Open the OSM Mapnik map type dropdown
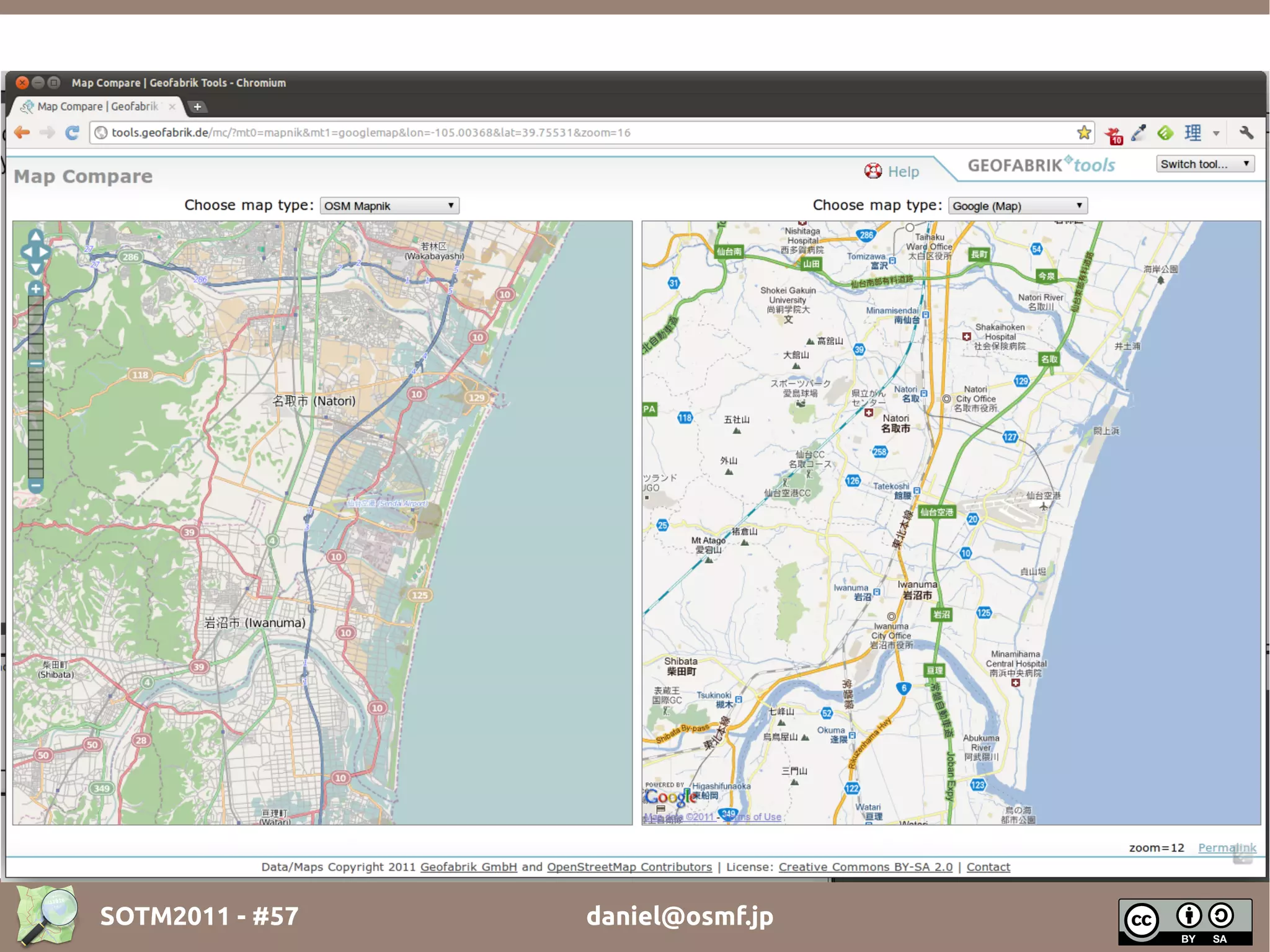1270x952 pixels. point(389,206)
